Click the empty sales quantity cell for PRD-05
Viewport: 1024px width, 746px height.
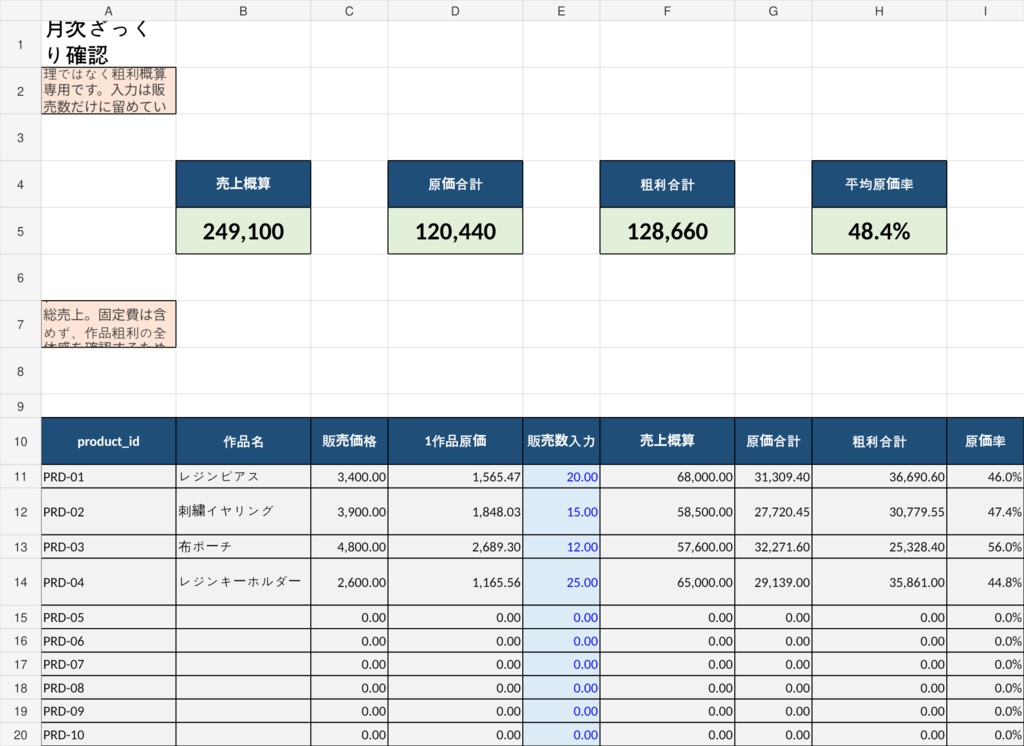pyautogui.click(x=561, y=617)
